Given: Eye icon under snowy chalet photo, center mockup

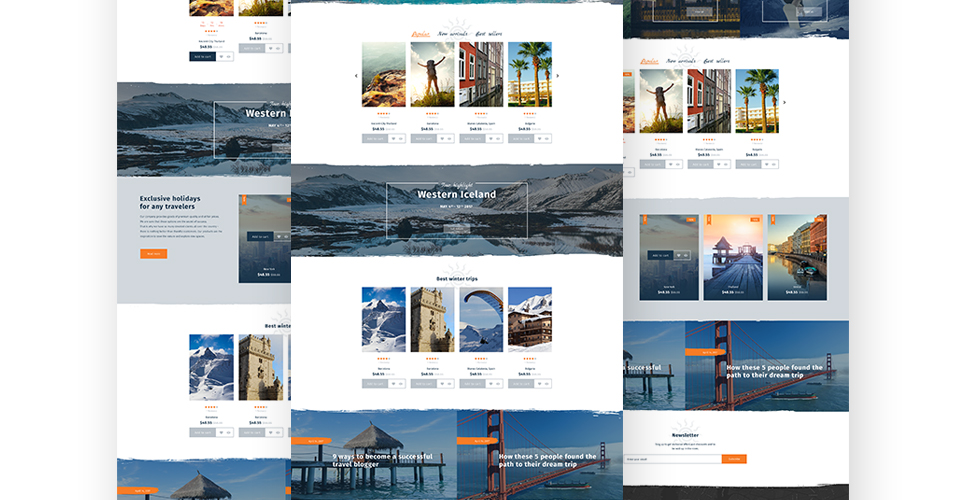Looking at the screenshot, I should tap(547, 384).
